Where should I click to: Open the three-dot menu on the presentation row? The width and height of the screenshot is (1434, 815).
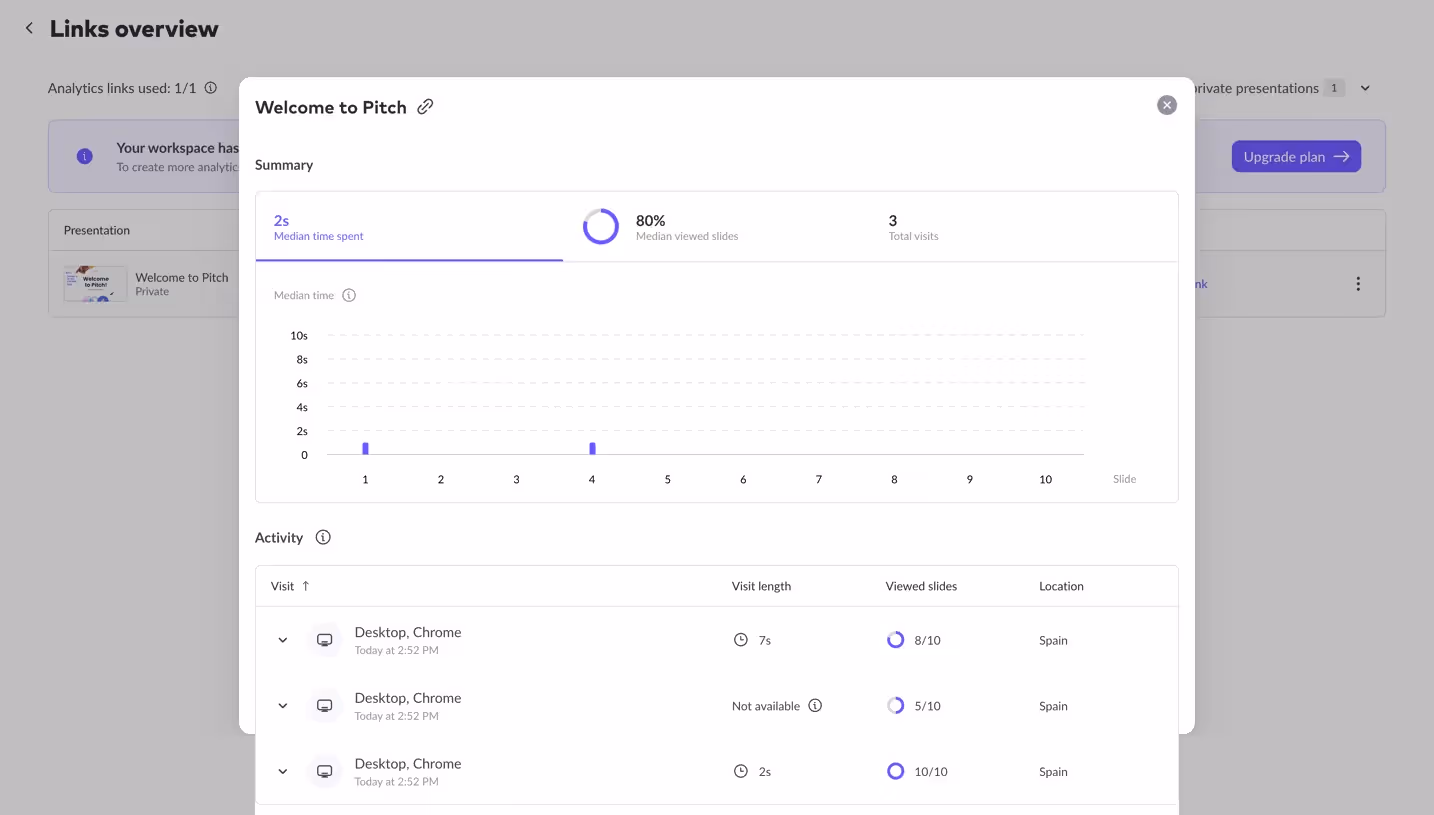point(1358,283)
